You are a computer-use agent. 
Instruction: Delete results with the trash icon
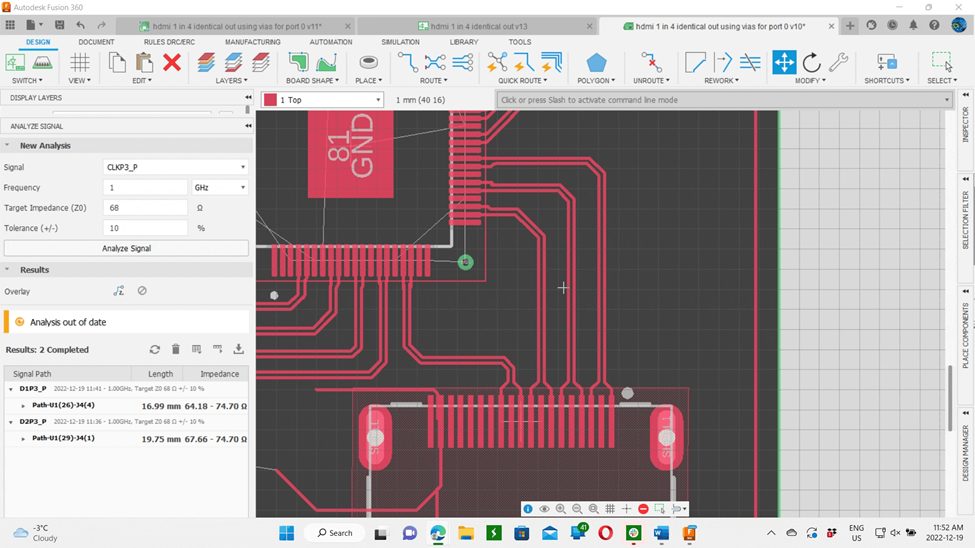coord(176,349)
